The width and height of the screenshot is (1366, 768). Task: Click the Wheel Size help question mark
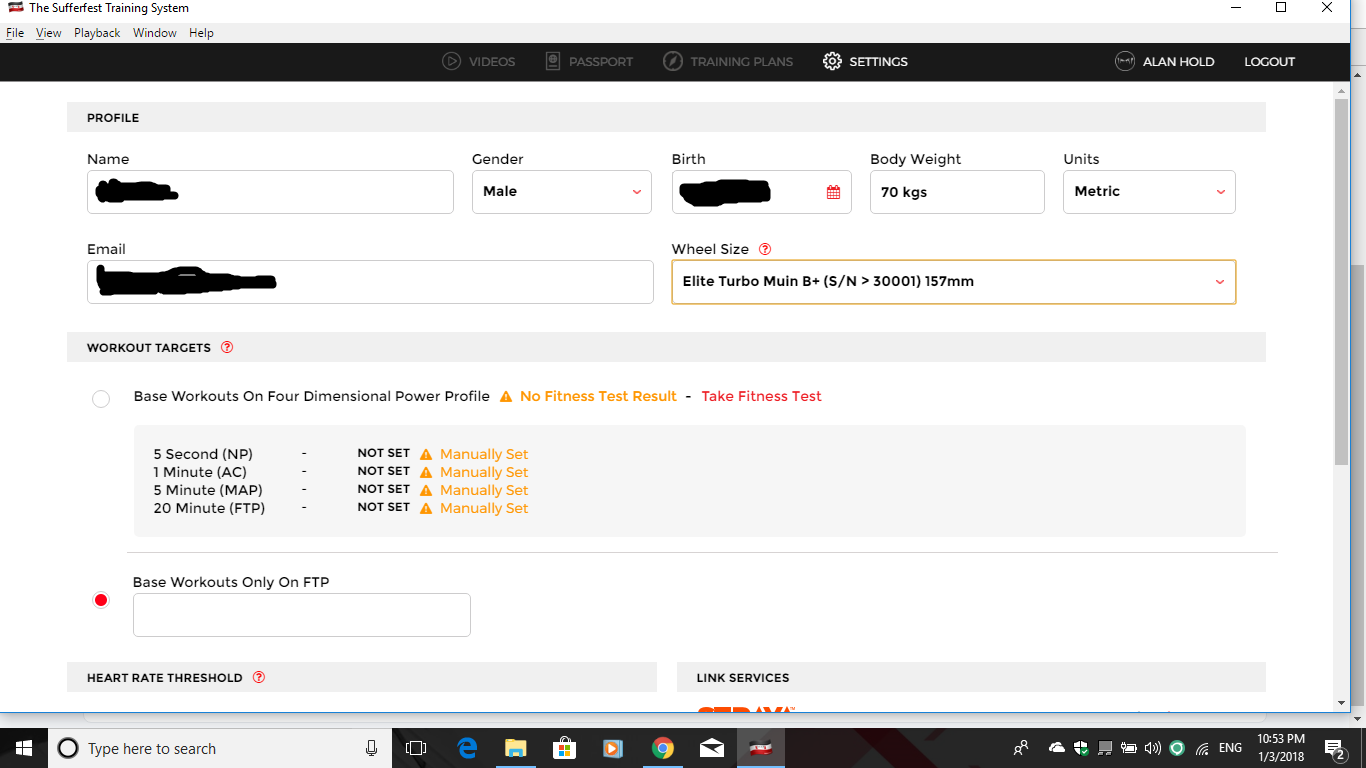pos(765,249)
